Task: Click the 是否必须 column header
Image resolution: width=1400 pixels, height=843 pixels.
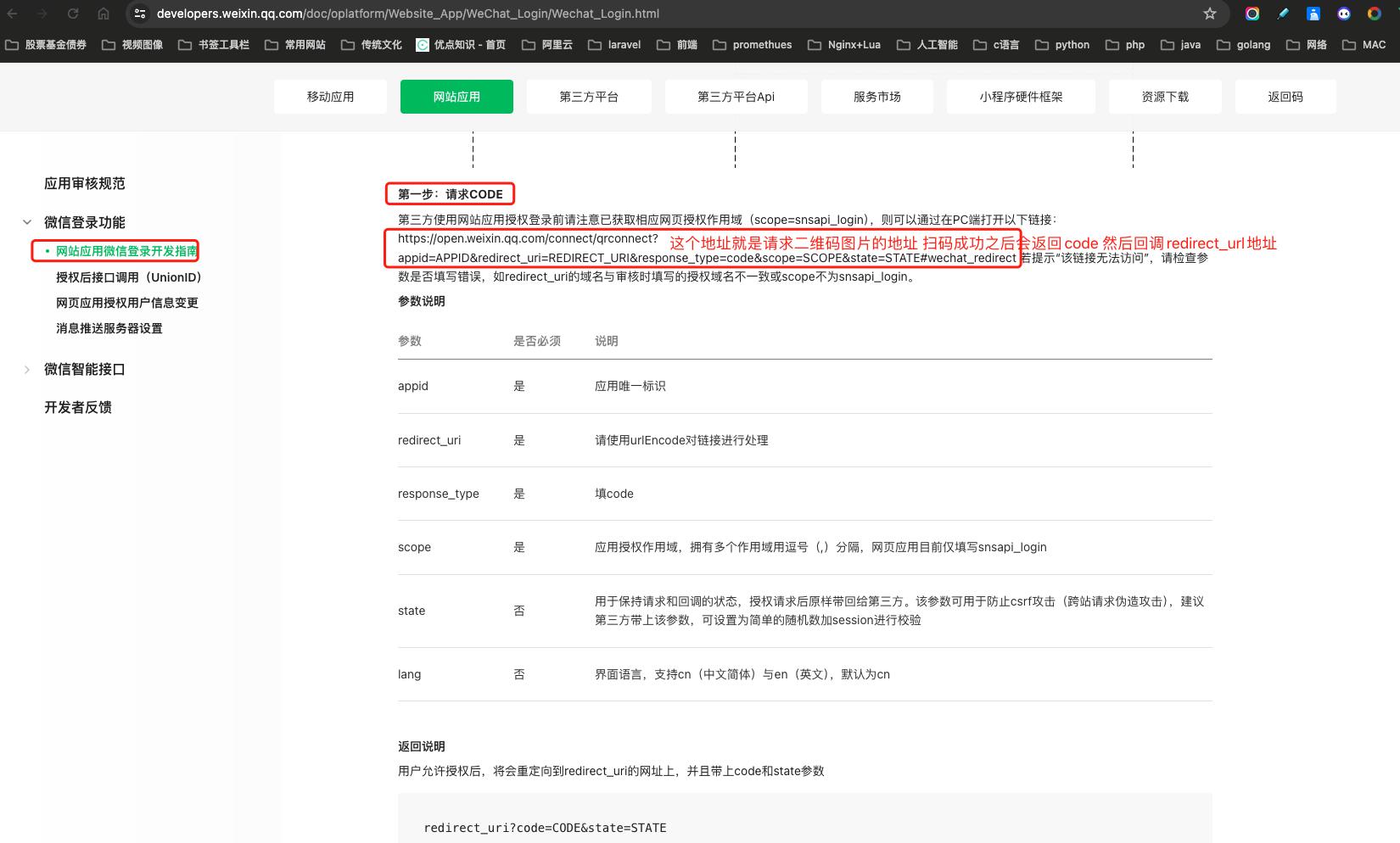Action: (x=537, y=341)
